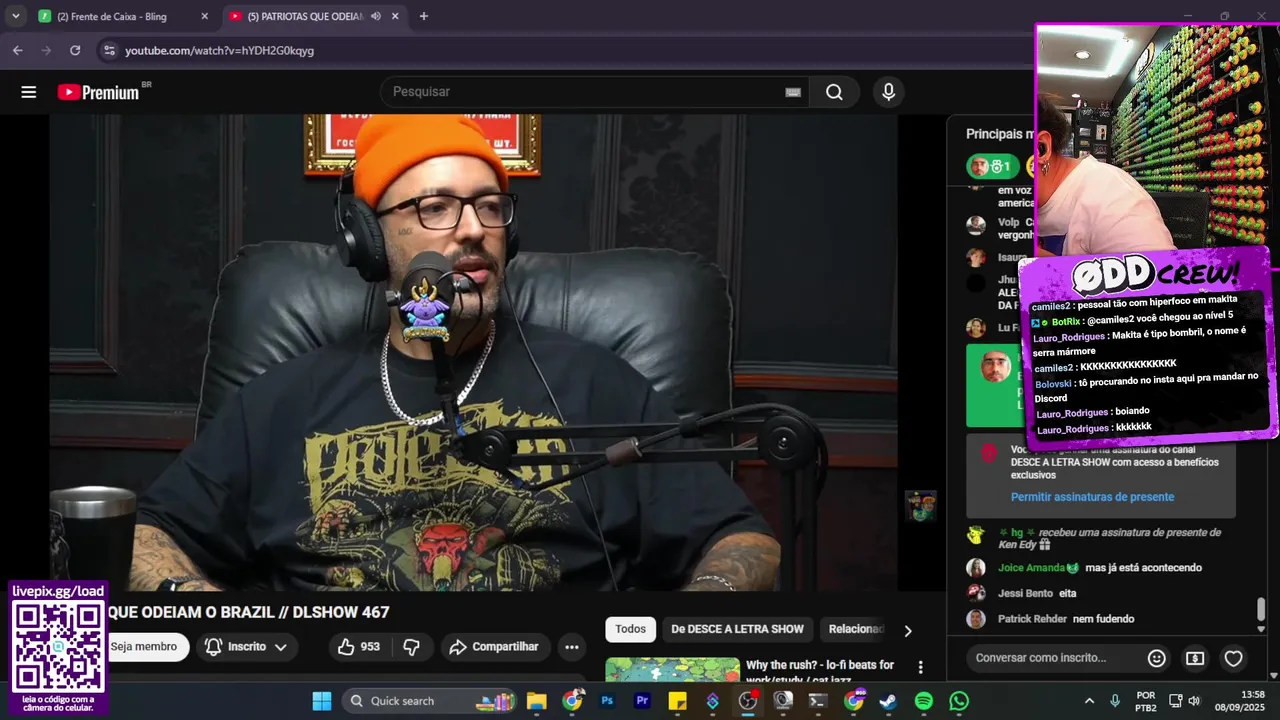
Task: Open more actions three-dot menu under video
Action: 572,647
